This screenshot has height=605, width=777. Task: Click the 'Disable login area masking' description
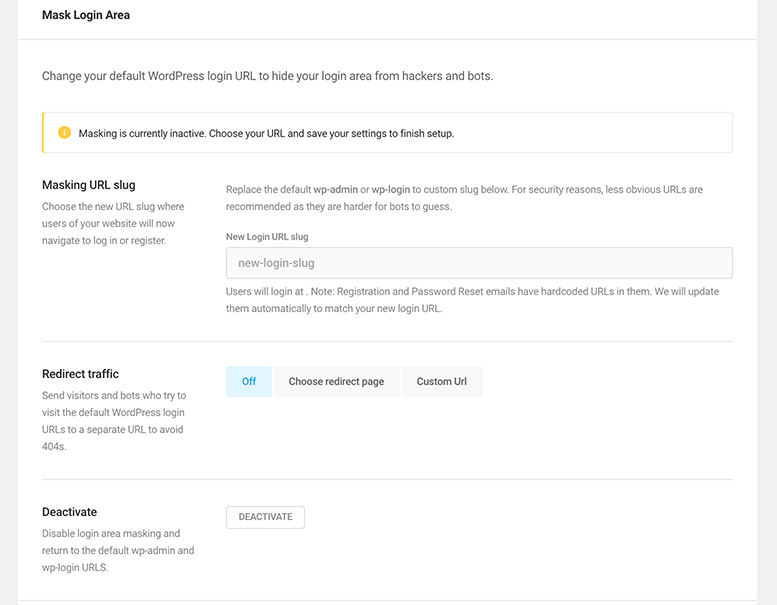tap(117, 550)
